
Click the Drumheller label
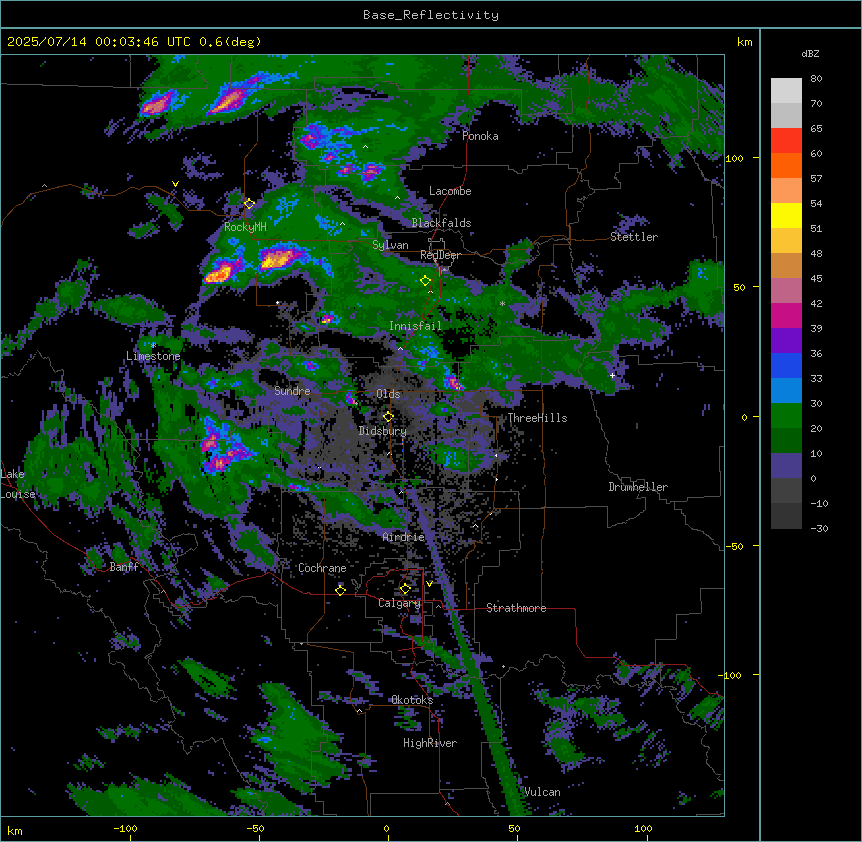638,487
